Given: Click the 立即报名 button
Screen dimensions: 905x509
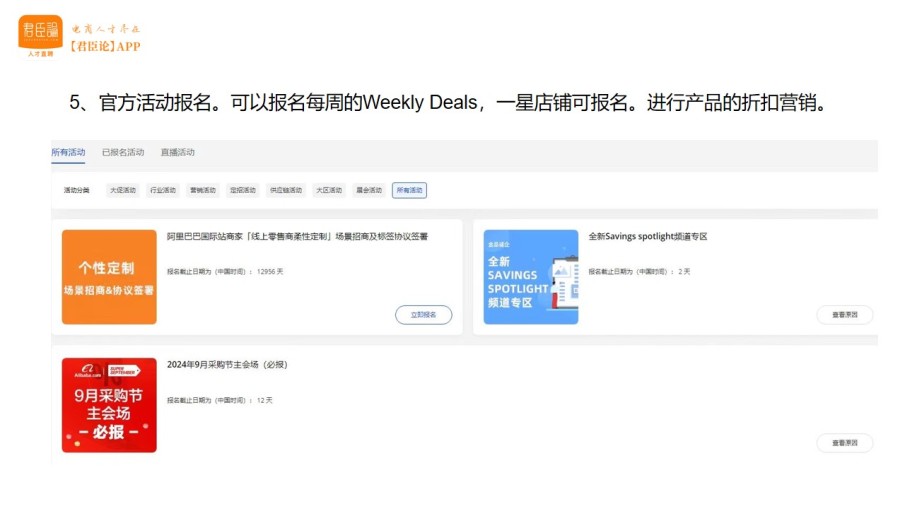Looking at the screenshot, I should coord(424,315).
